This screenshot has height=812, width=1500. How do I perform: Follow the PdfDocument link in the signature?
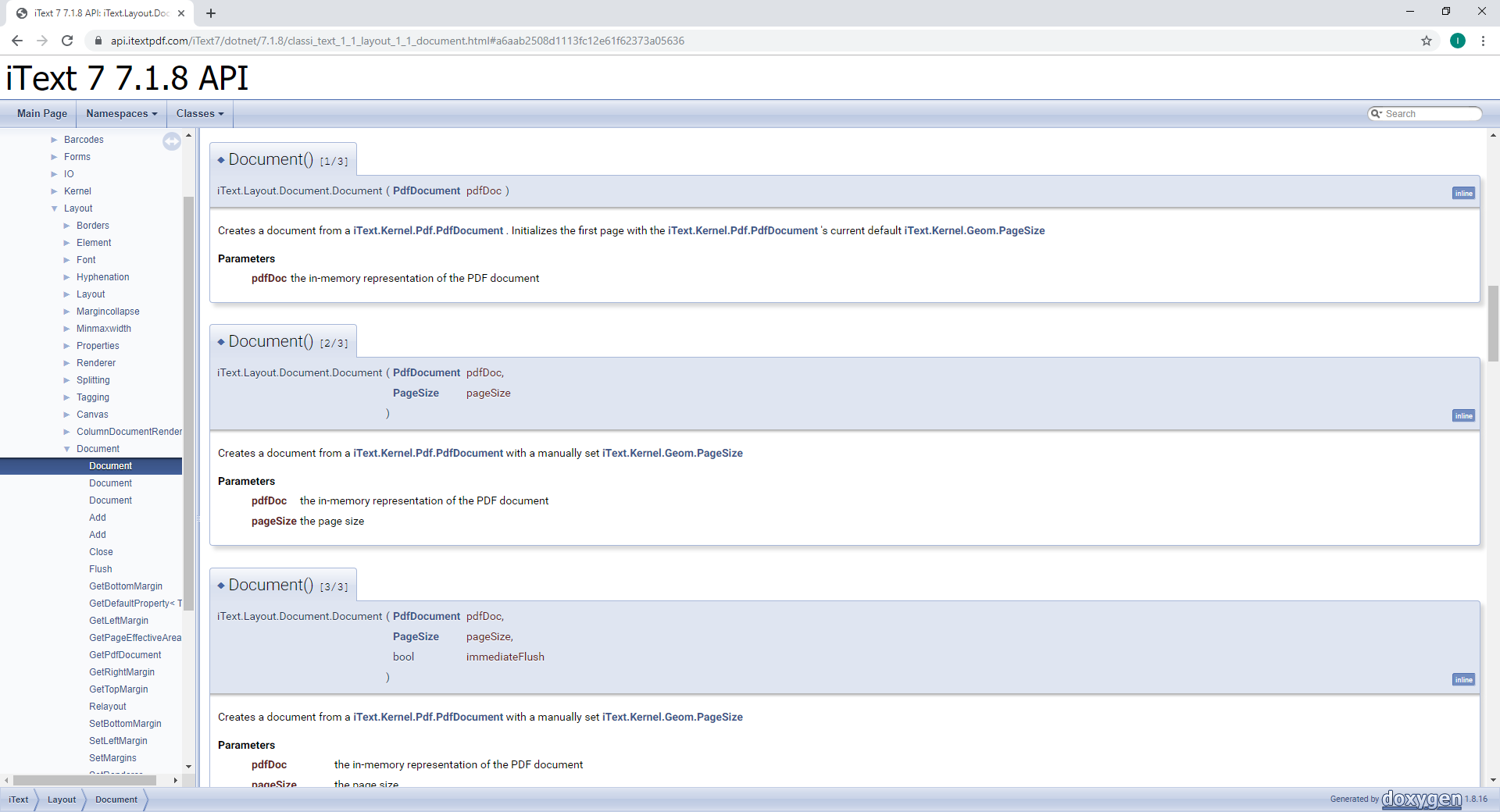[x=427, y=191]
